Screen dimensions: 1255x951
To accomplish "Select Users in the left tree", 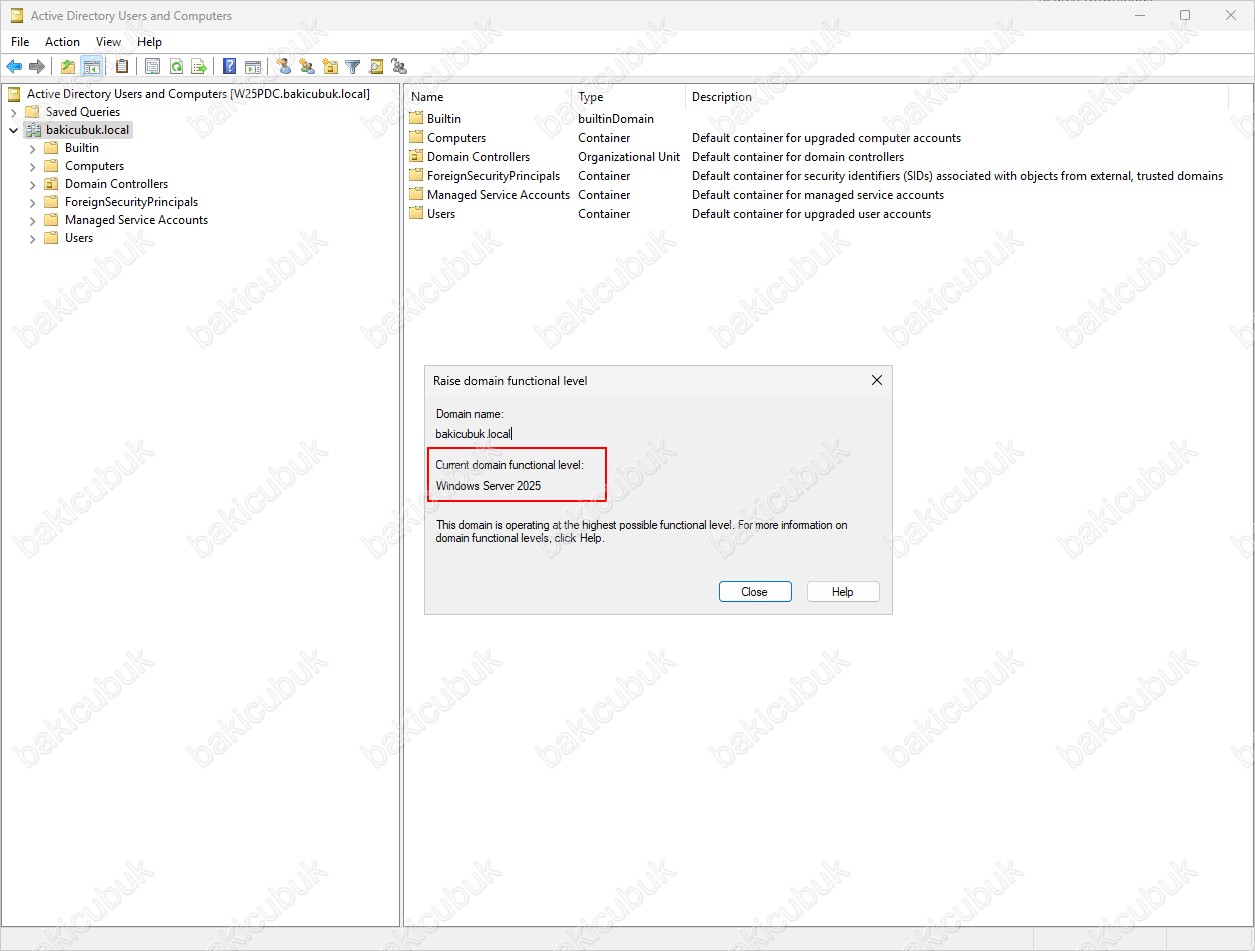I will point(79,238).
